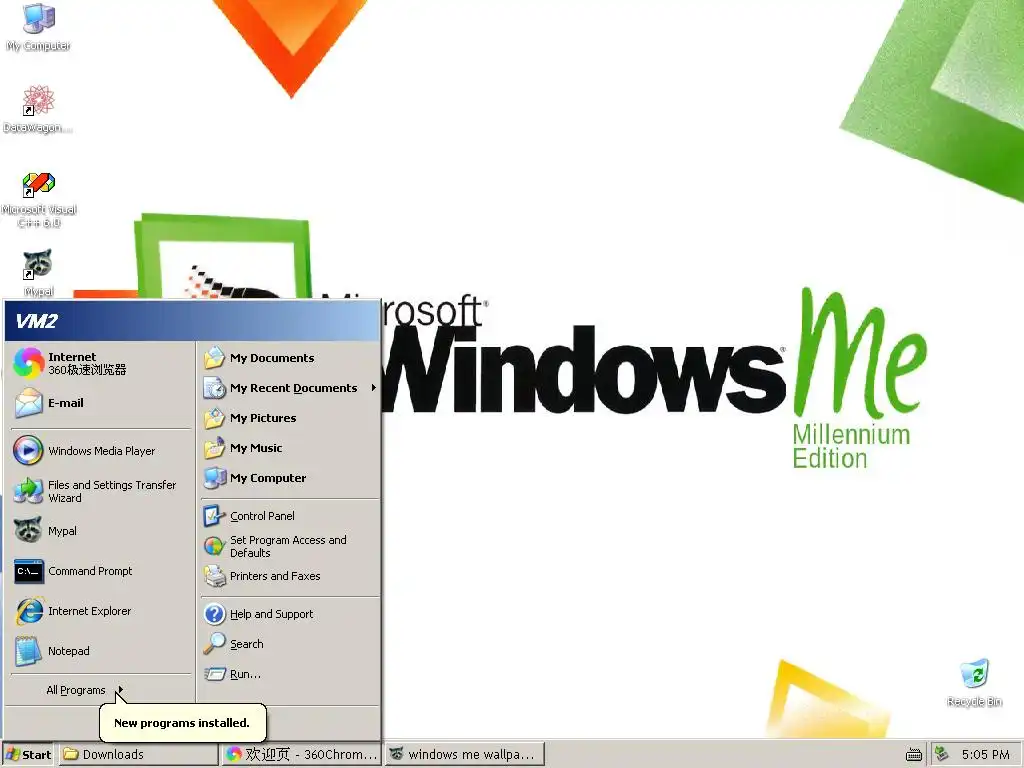This screenshot has width=1024, height=768.
Task: Click the My Documents folder icon
Action: tap(214, 358)
